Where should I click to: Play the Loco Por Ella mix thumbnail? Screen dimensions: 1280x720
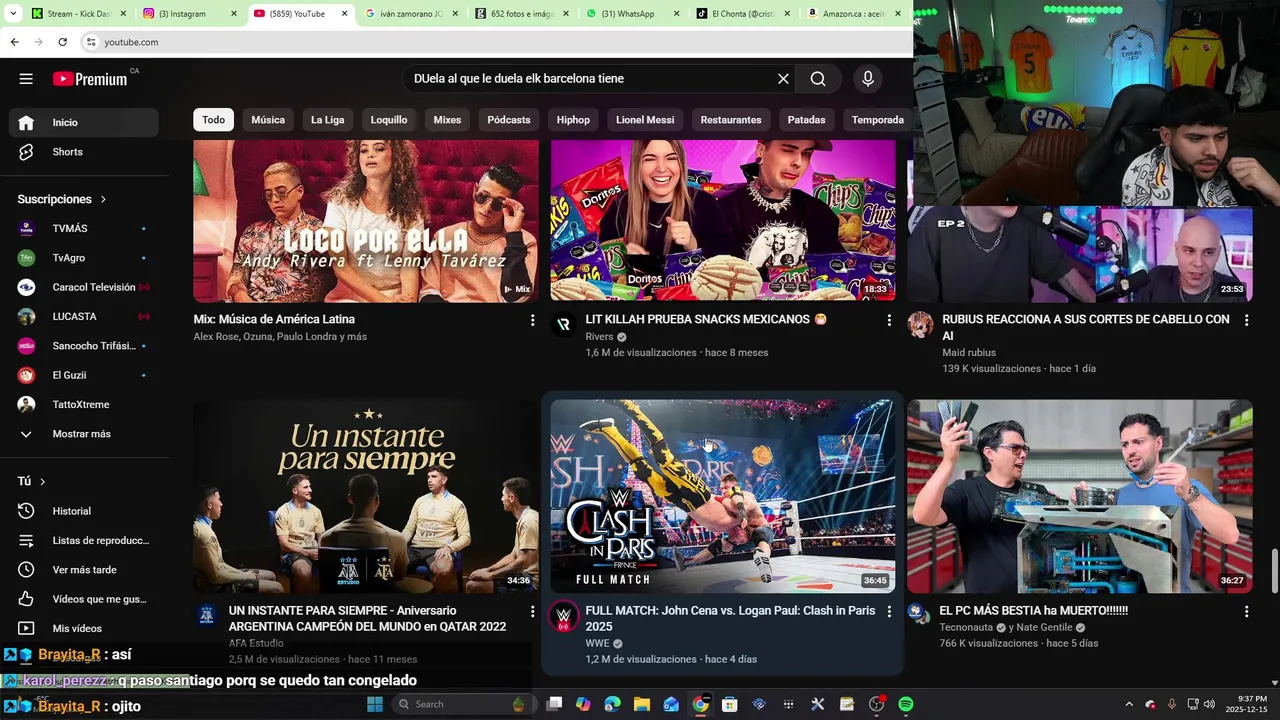click(366, 221)
